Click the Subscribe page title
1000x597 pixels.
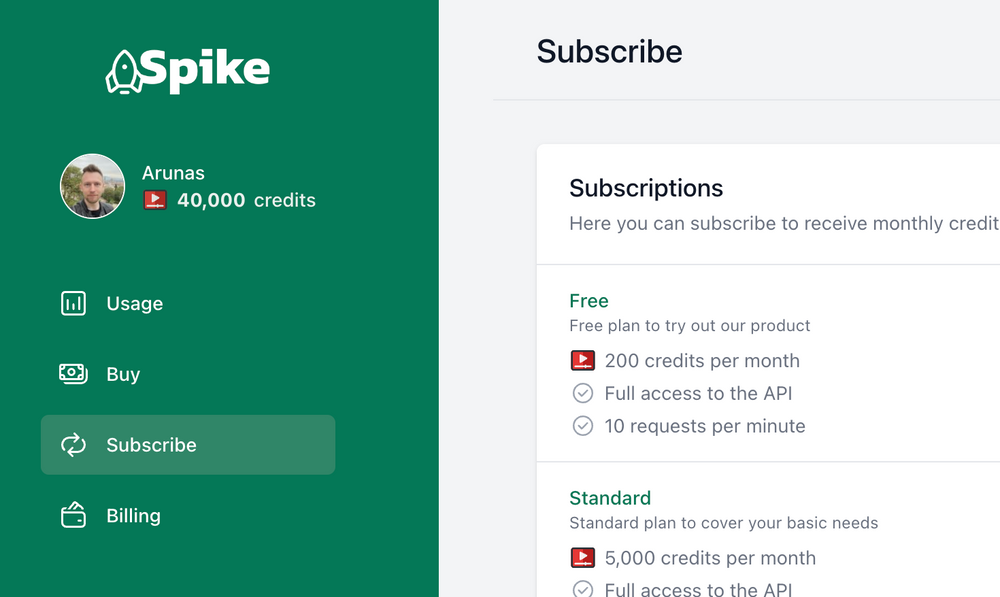tap(609, 52)
